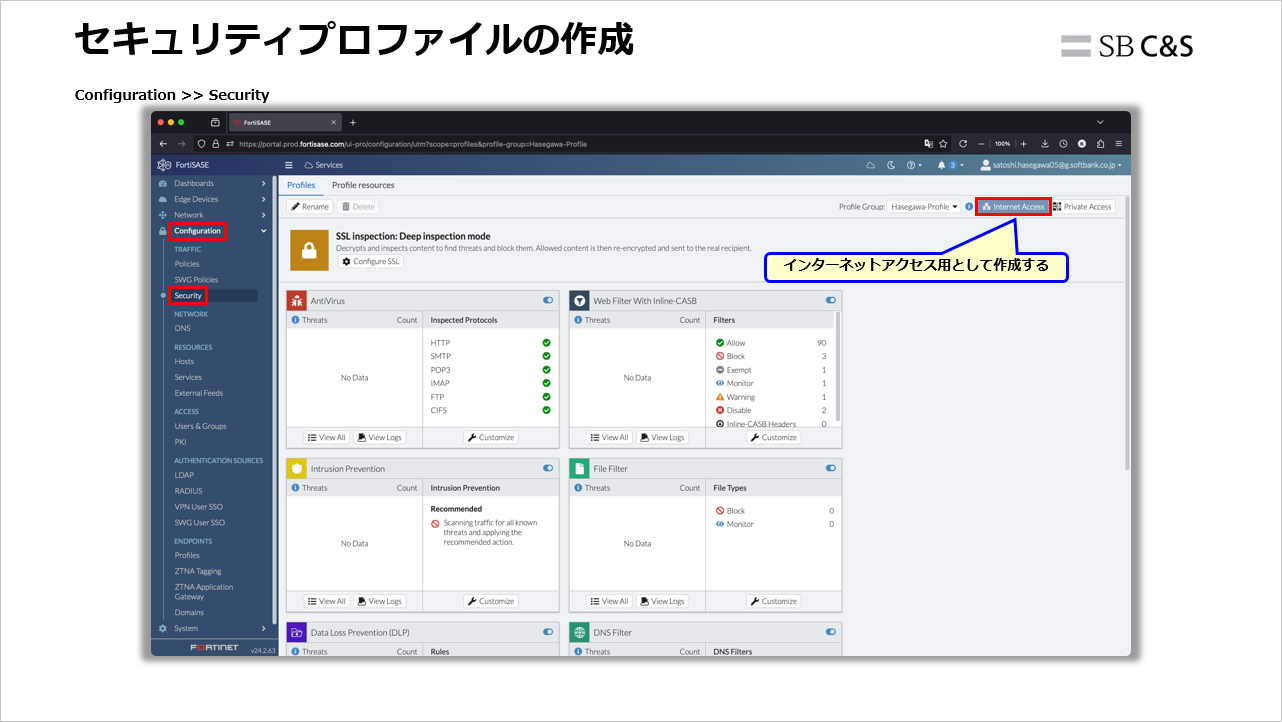Click the Intrusion Prevention shield icon
Image resolution: width=1282 pixels, height=722 pixels.
(x=296, y=468)
